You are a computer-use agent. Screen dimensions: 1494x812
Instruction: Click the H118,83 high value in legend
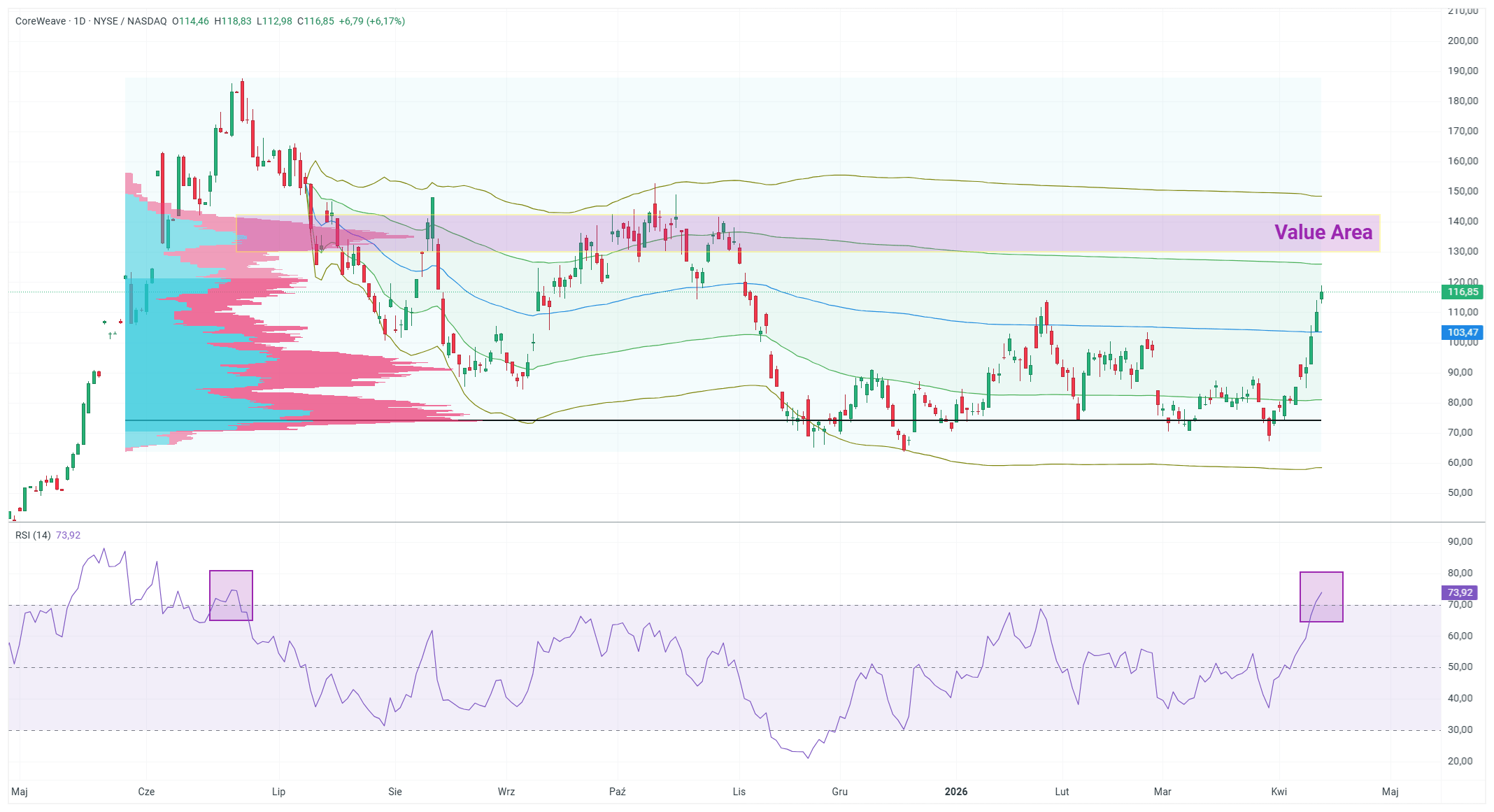click(232, 21)
